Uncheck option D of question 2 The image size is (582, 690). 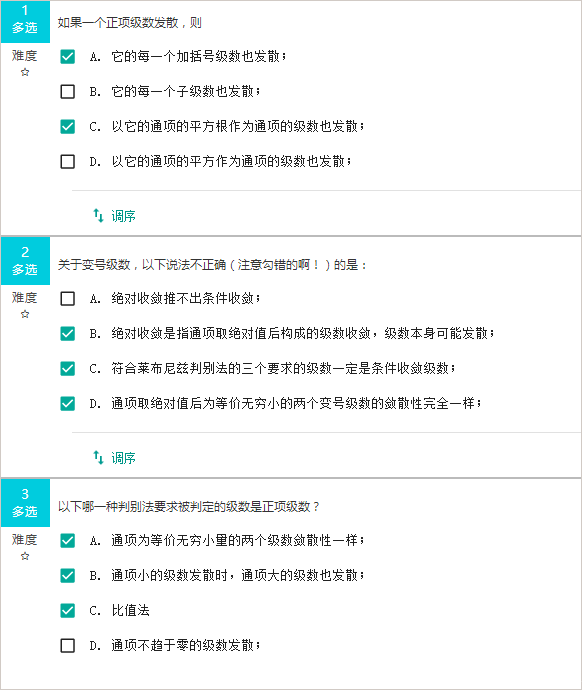pyautogui.click(x=68, y=404)
